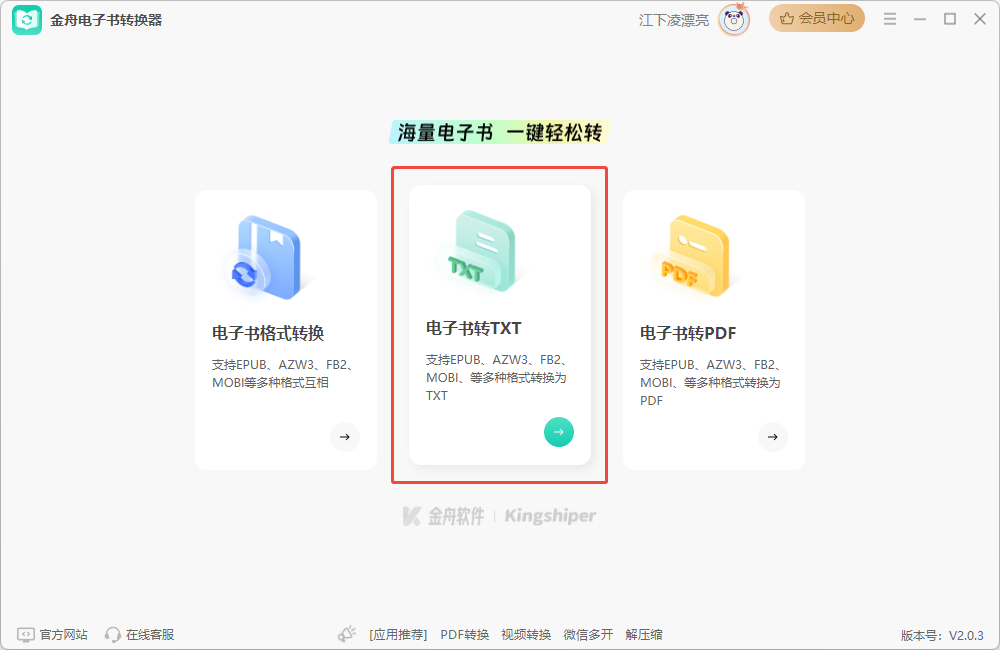
Task: Click description text under 电子书转PDF
Action: click(x=710, y=383)
